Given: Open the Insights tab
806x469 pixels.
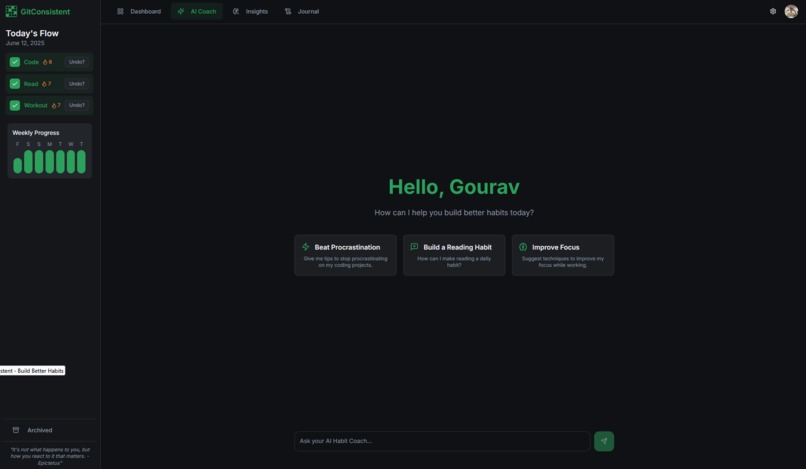Looking at the screenshot, I should click(250, 11).
